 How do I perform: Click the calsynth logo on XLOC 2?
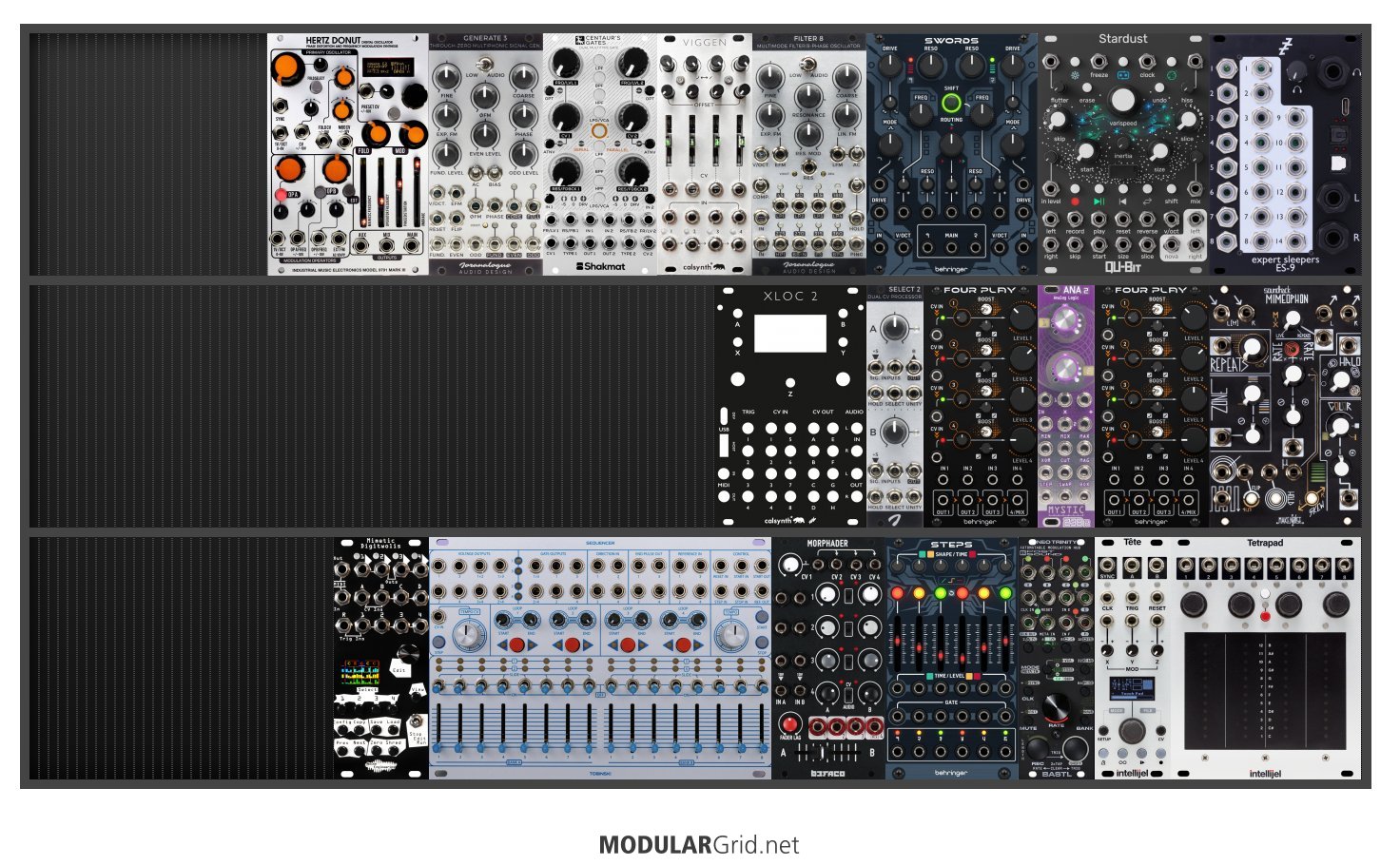pos(785,521)
